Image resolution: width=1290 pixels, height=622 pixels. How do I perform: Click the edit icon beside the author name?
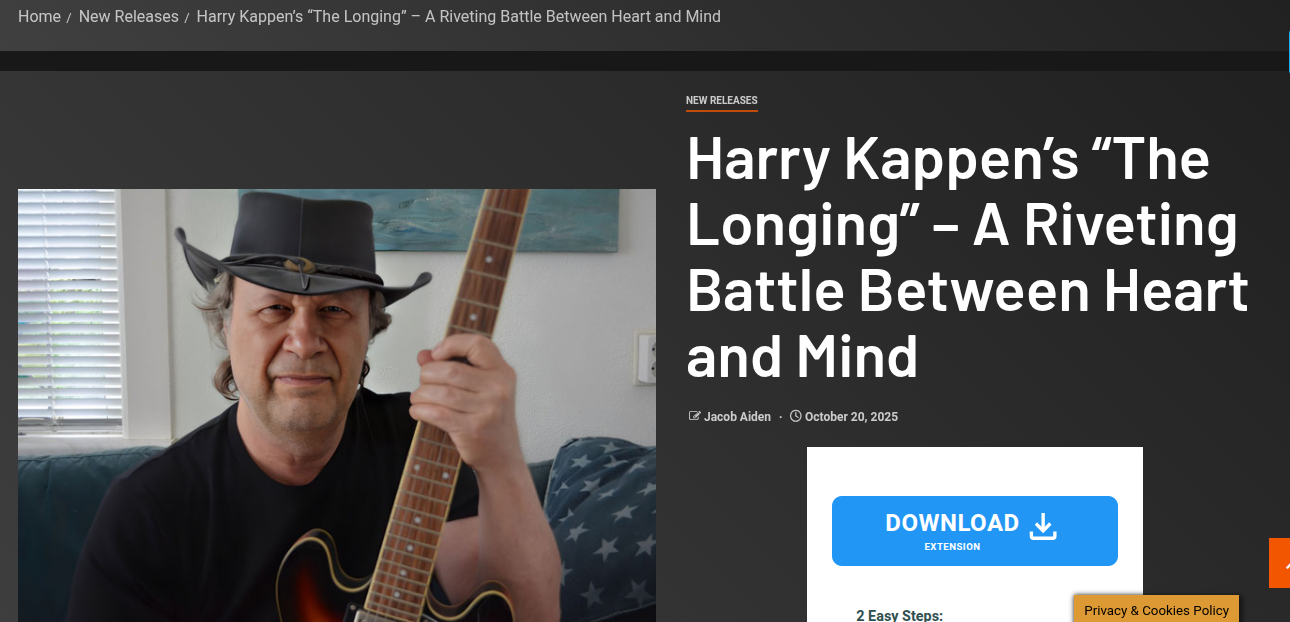(x=694, y=416)
